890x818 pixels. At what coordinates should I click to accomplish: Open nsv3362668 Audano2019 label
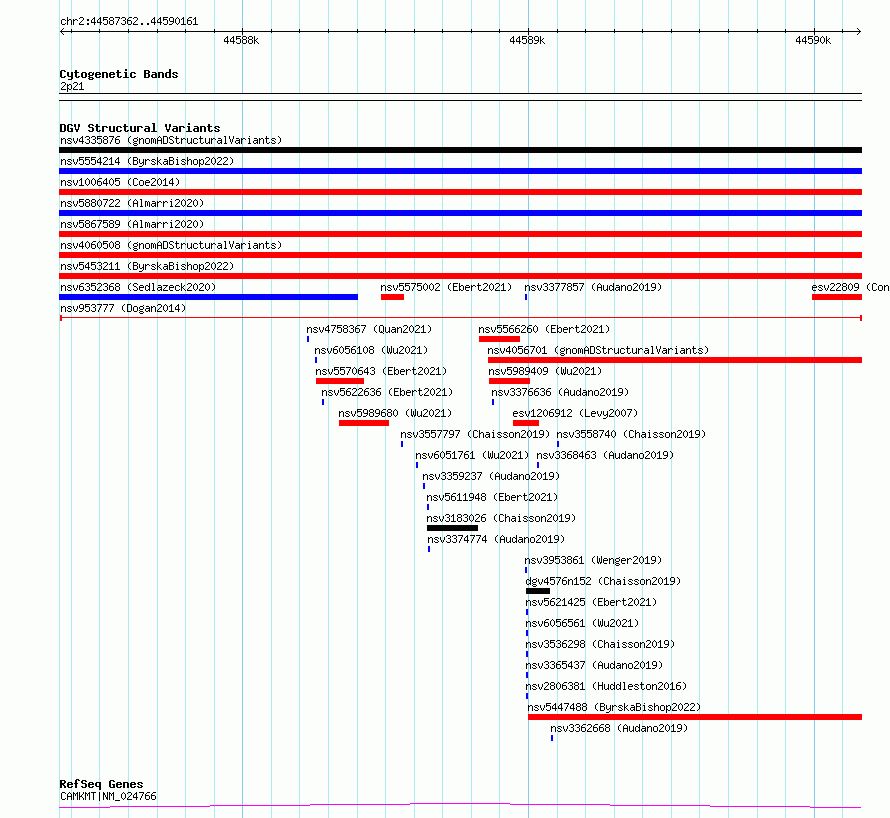[x=619, y=728]
